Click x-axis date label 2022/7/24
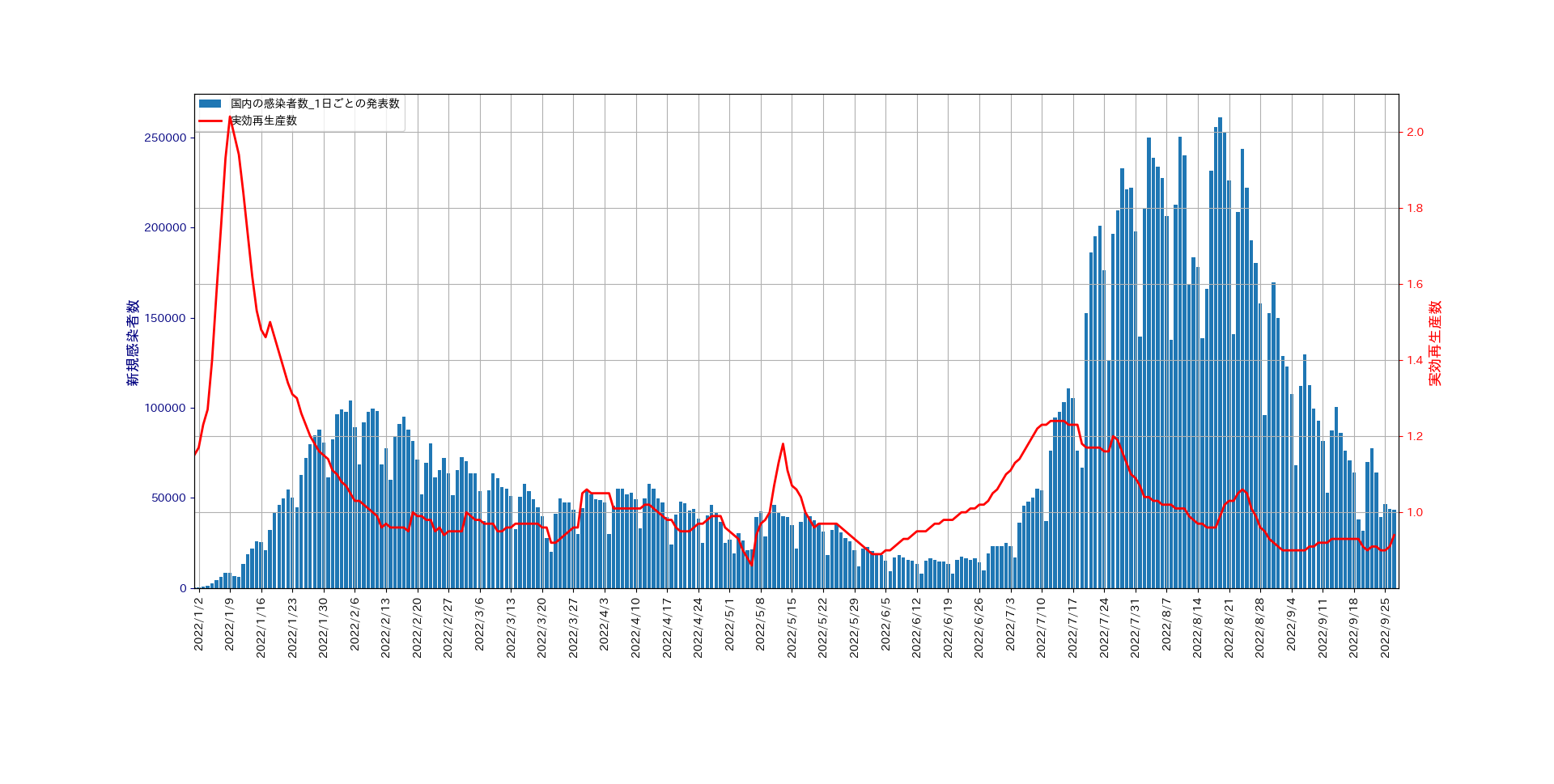The width and height of the screenshot is (1554, 784). [x=1104, y=628]
